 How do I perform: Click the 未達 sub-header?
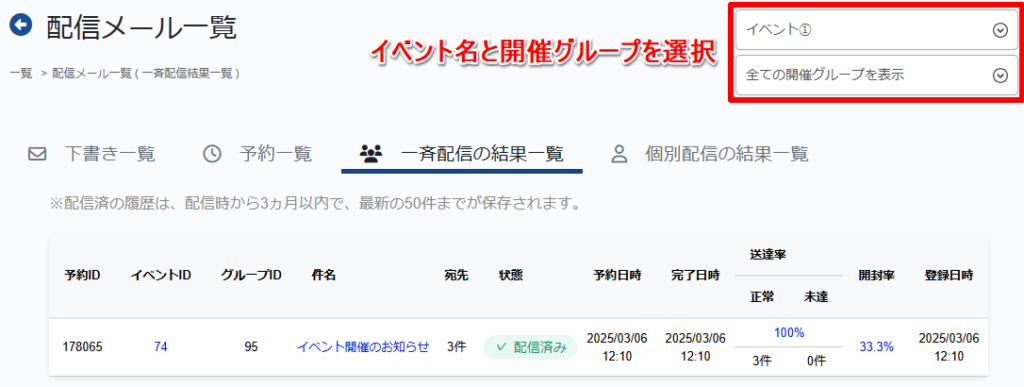816,297
